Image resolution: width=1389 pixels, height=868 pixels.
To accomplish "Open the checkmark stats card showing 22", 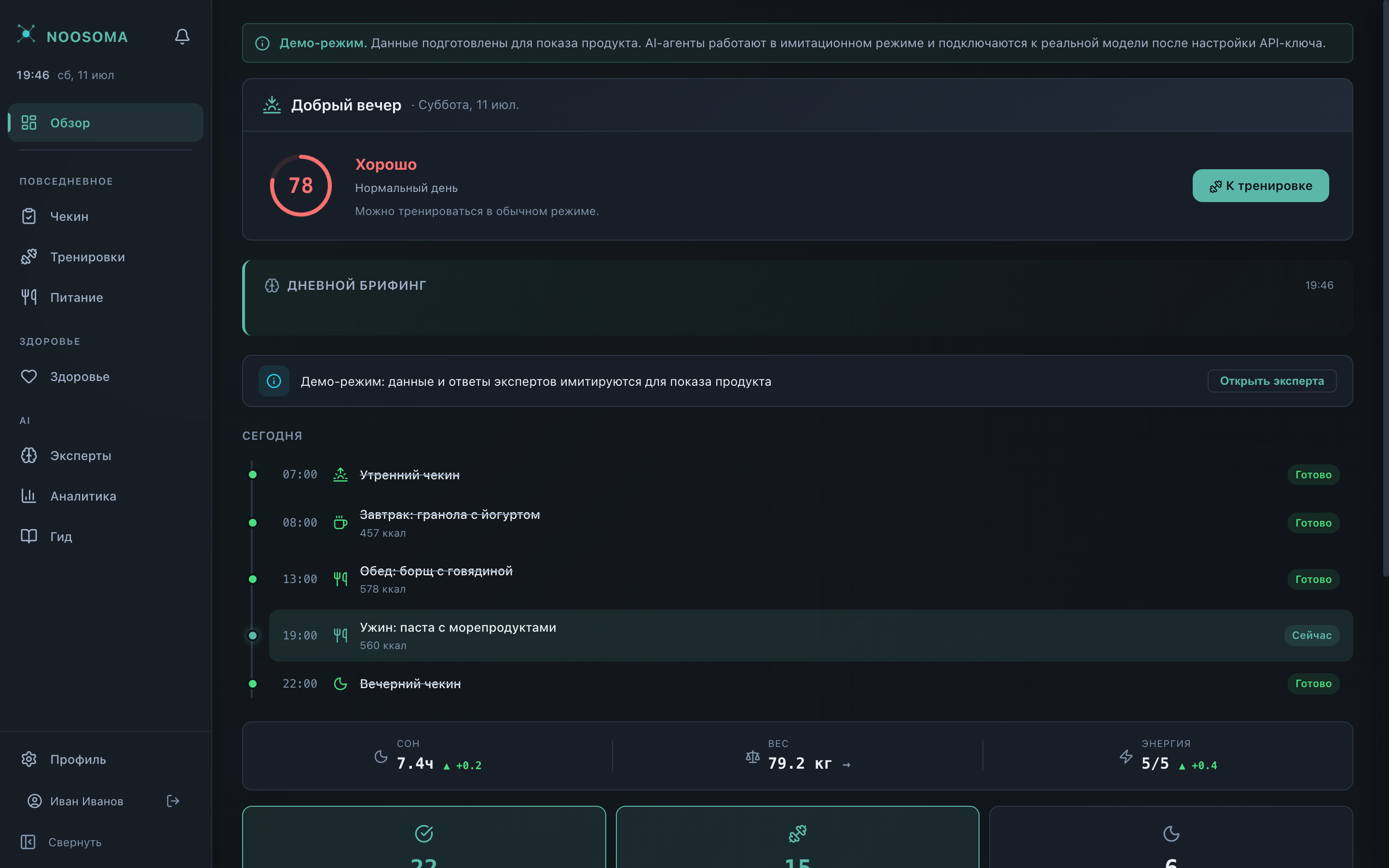I will point(423,838).
